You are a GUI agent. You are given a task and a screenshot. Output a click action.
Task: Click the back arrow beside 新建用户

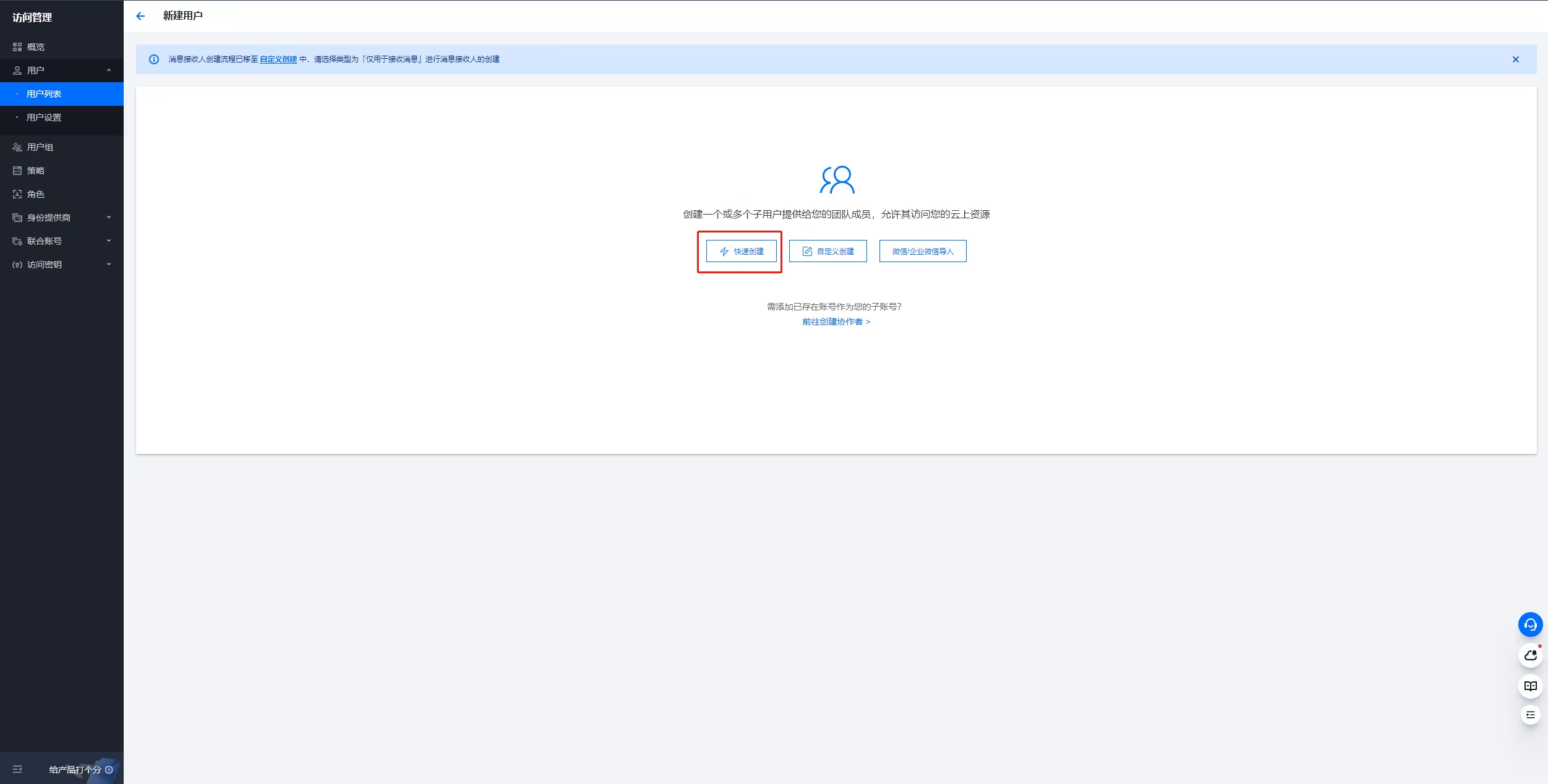coord(140,16)
